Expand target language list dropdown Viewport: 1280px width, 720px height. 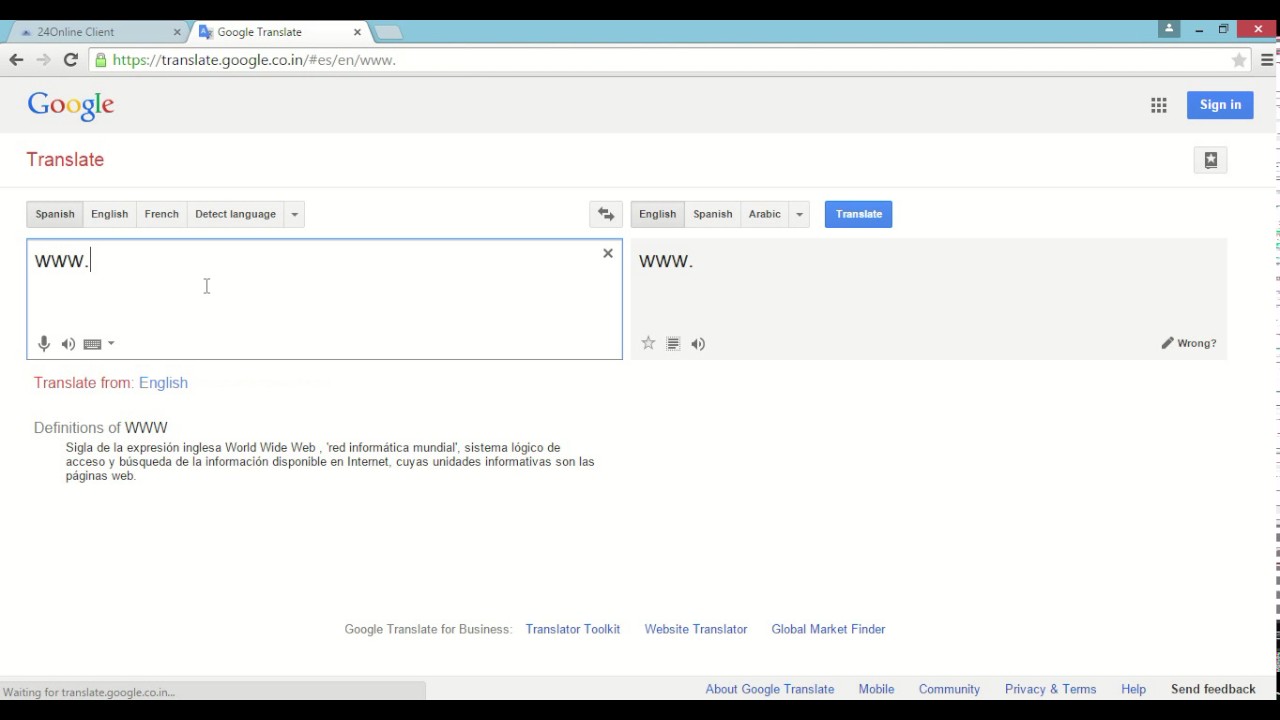click(x=799, y=214)
